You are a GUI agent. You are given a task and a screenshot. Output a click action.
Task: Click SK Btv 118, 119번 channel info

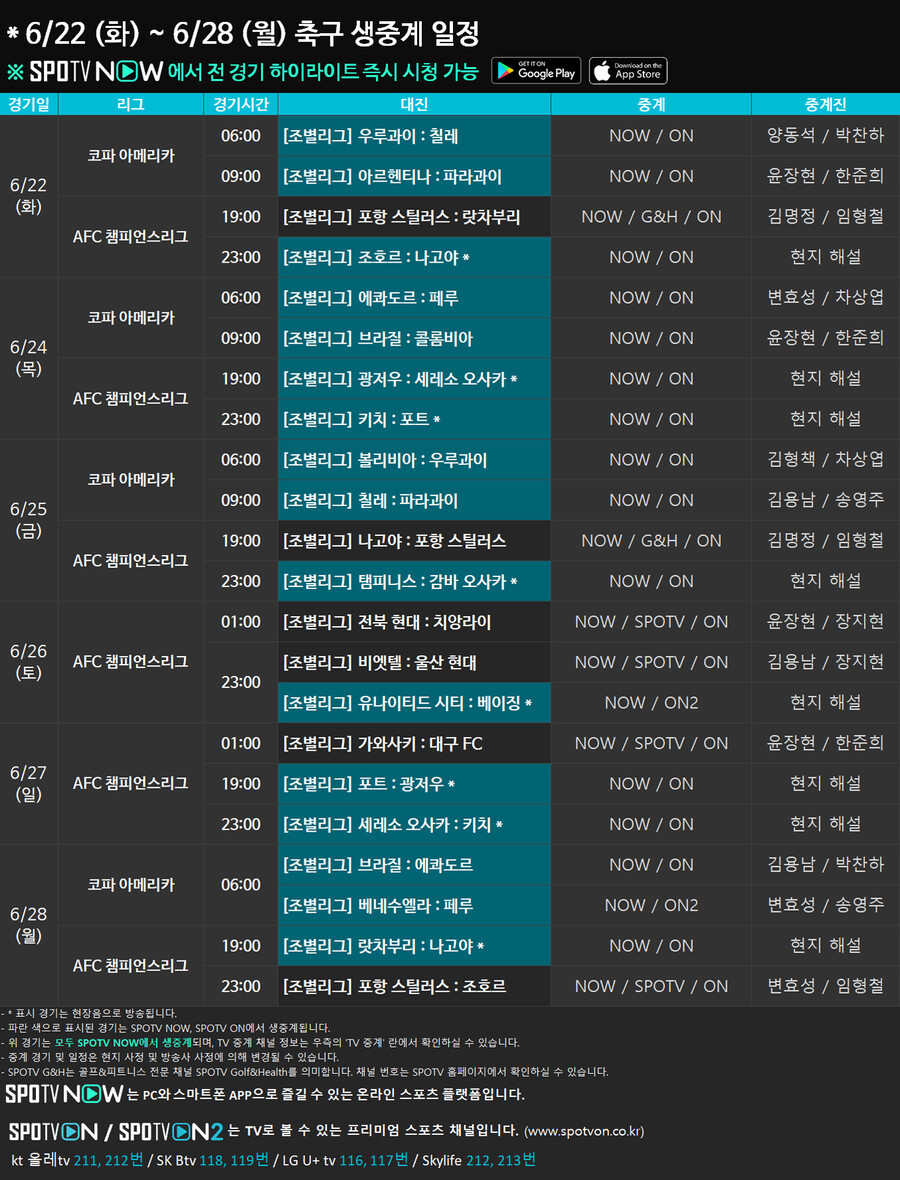(212, 1160)
